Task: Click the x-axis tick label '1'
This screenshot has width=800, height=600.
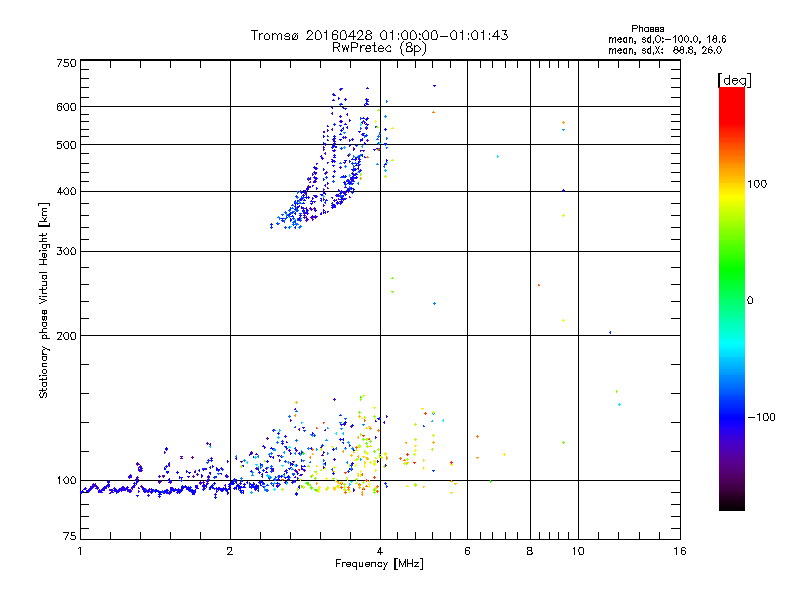Action: tap(80, 551)
